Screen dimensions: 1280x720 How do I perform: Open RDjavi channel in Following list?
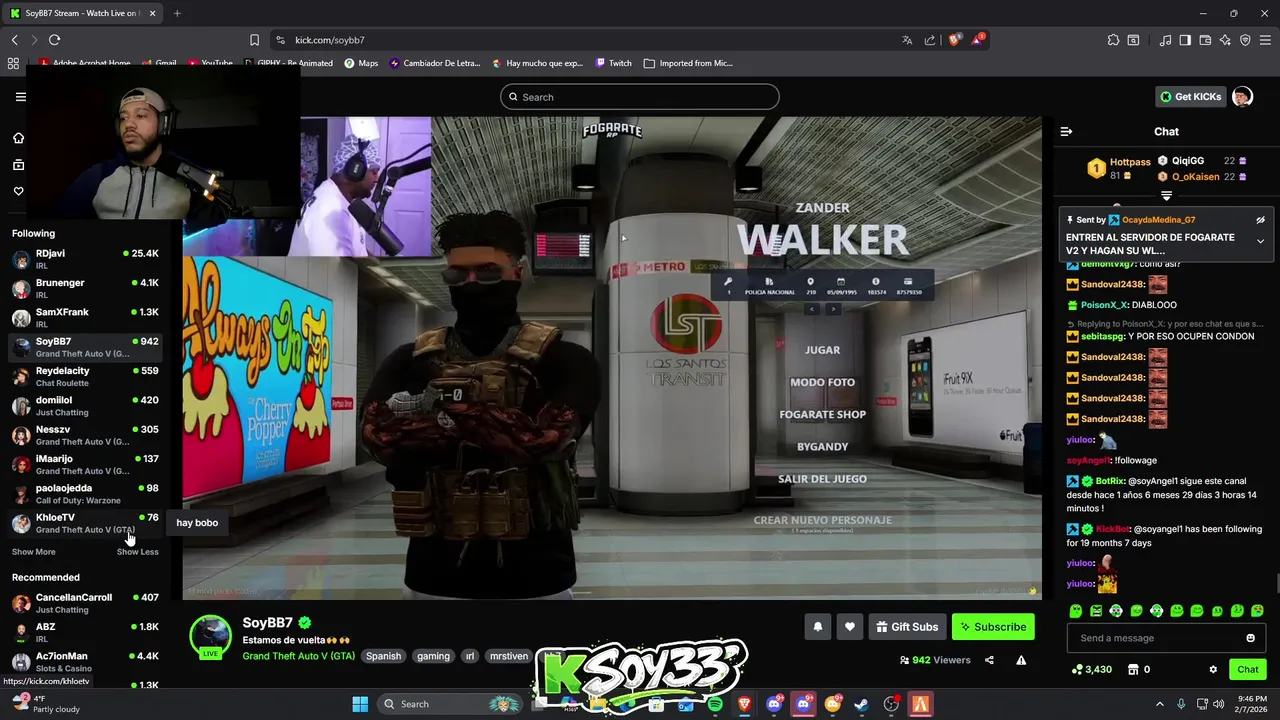point(85,259)
